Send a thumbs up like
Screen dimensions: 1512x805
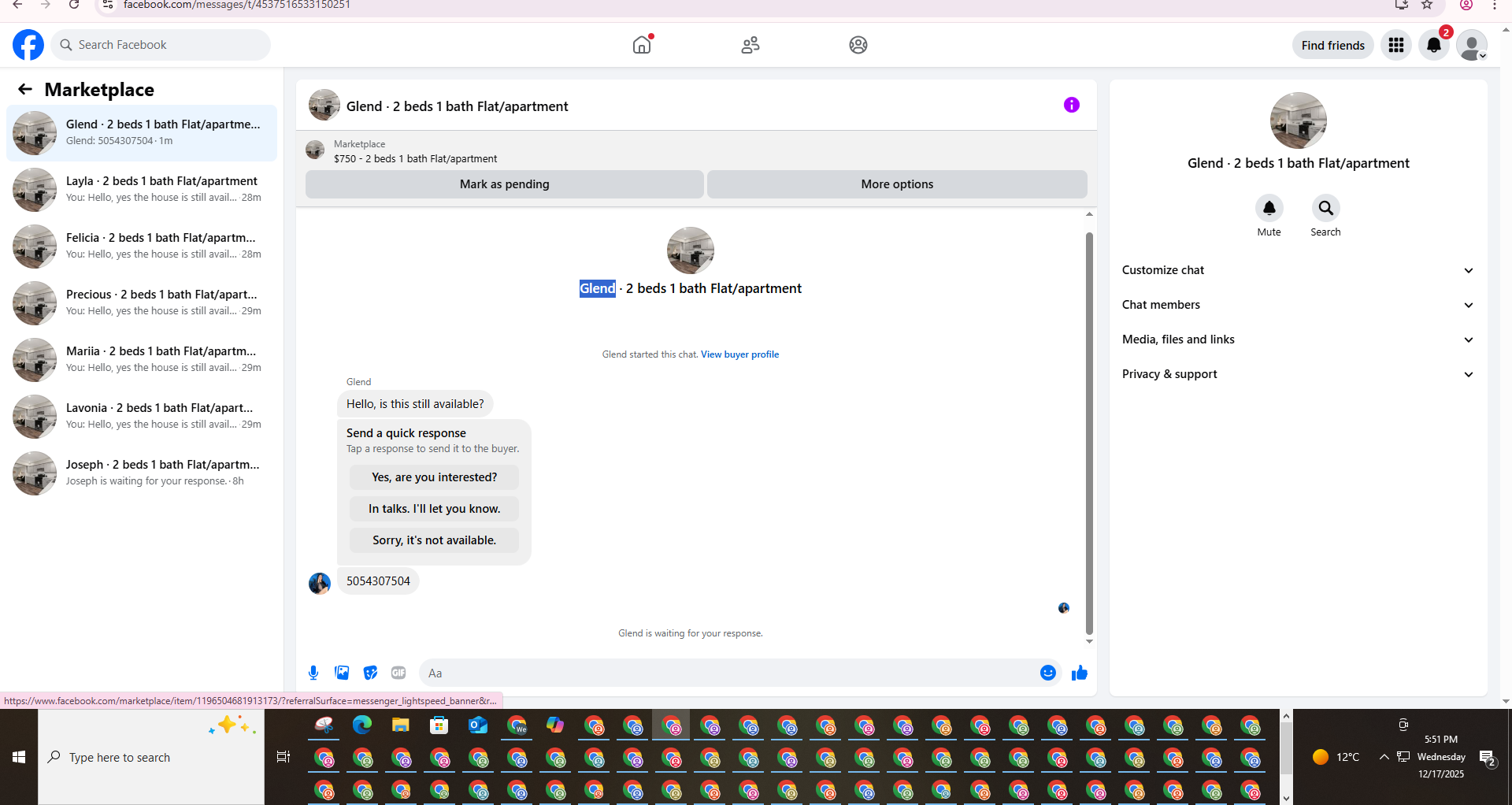1080,673
